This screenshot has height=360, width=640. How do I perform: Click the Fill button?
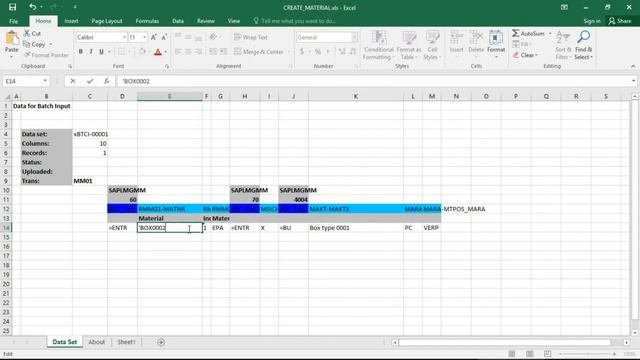click(x=521, y=44)
